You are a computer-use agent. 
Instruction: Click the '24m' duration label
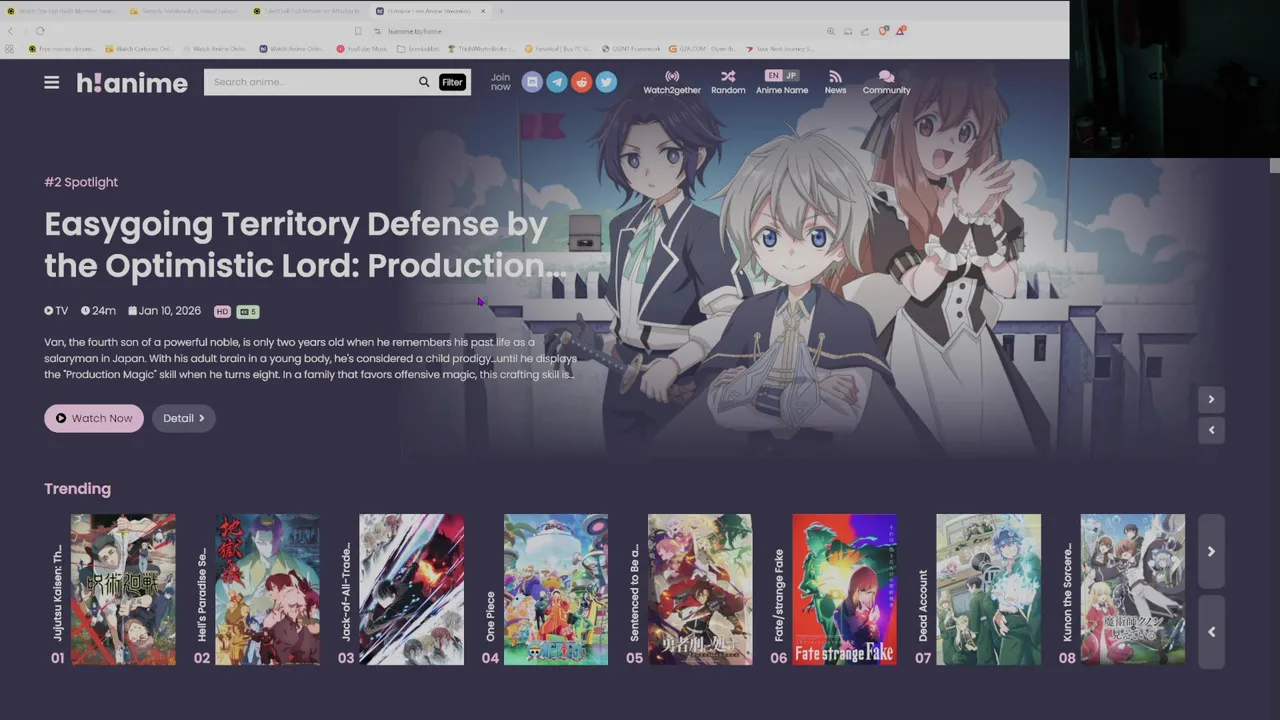pos(98,311)
